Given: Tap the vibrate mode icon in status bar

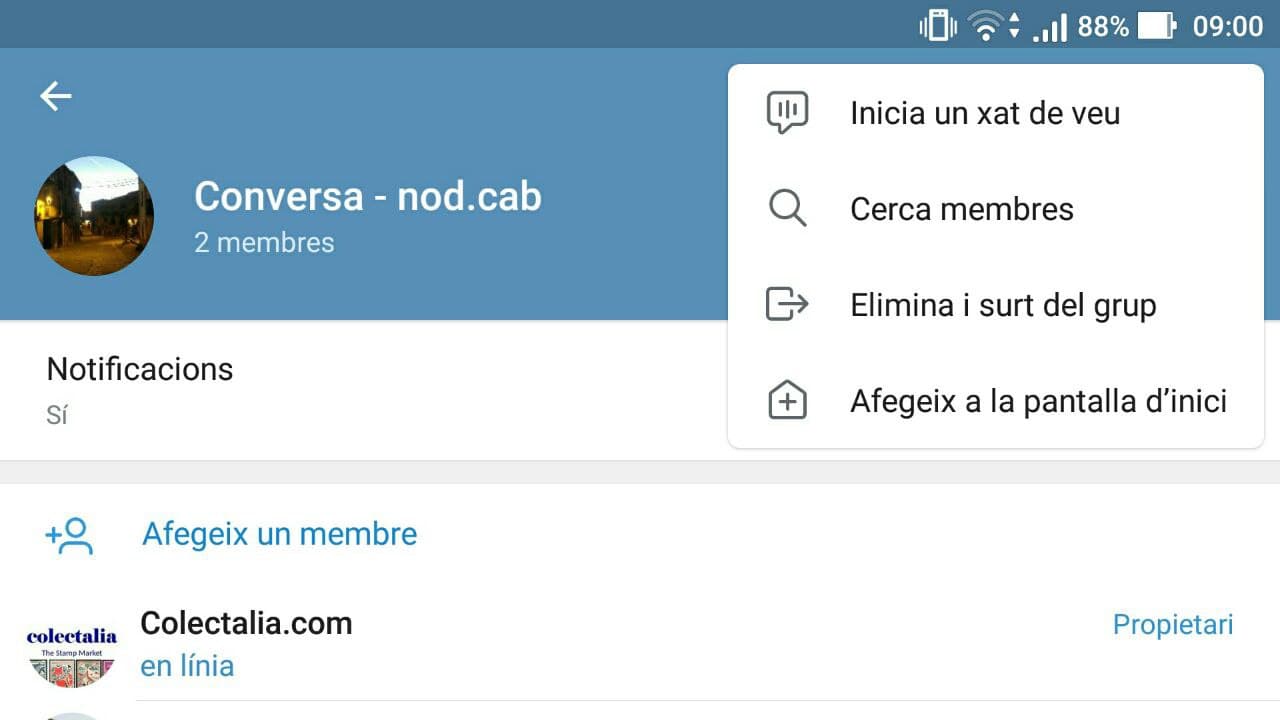Looking at the screenshot, I should tap(937, 26).
